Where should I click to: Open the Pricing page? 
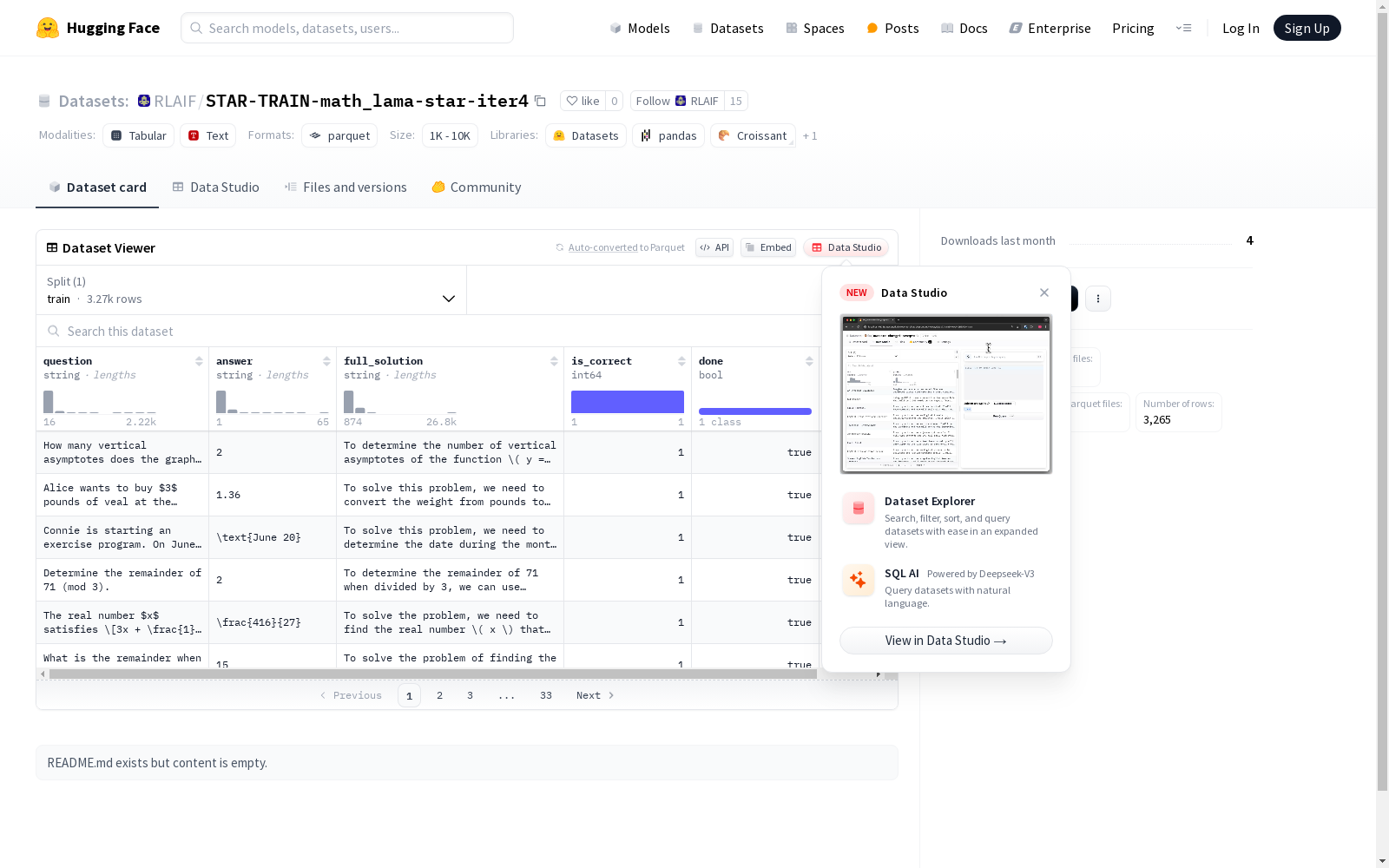1133,28
